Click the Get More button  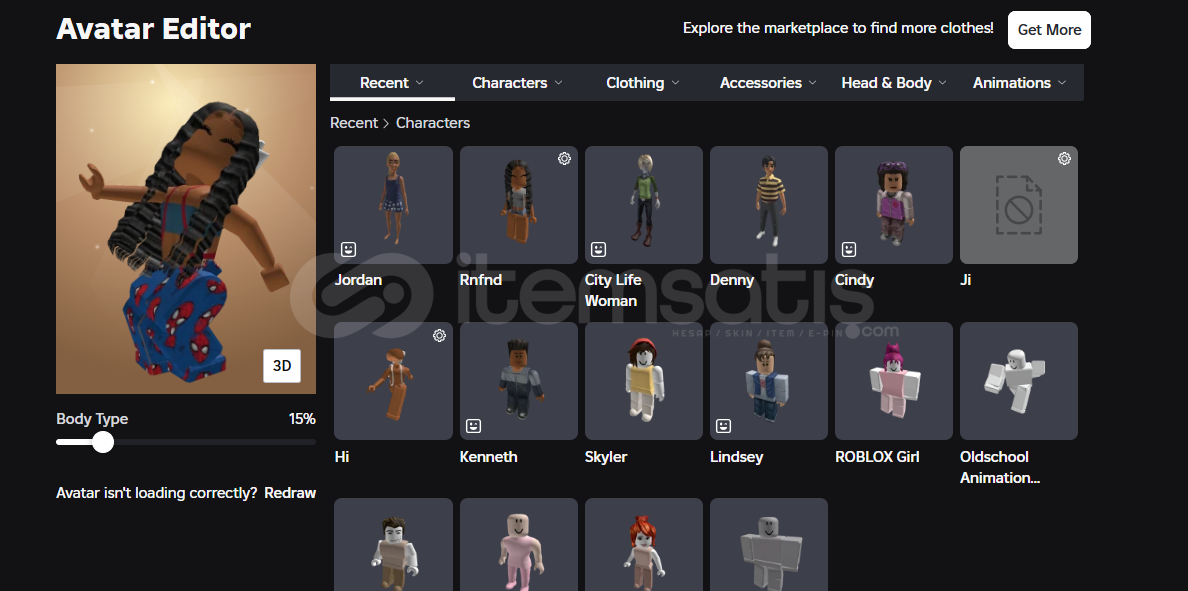click(1049, 30)
